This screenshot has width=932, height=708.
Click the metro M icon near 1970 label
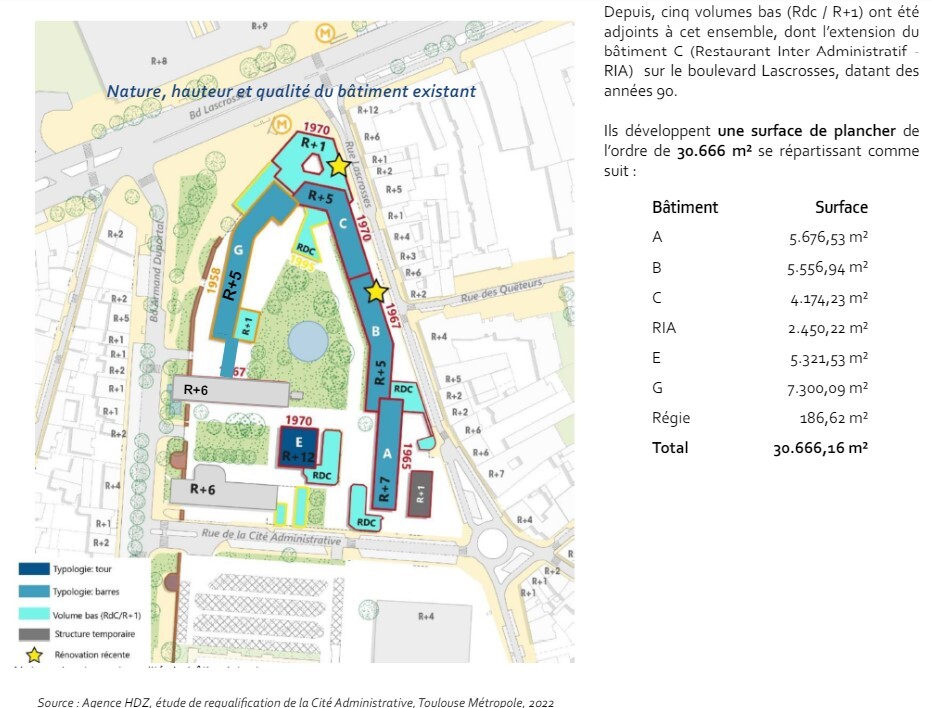282,125
